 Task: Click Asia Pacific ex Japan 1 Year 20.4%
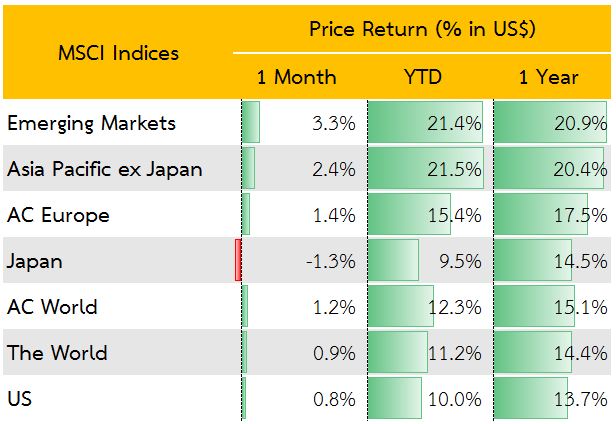click(x=579, y=169)
